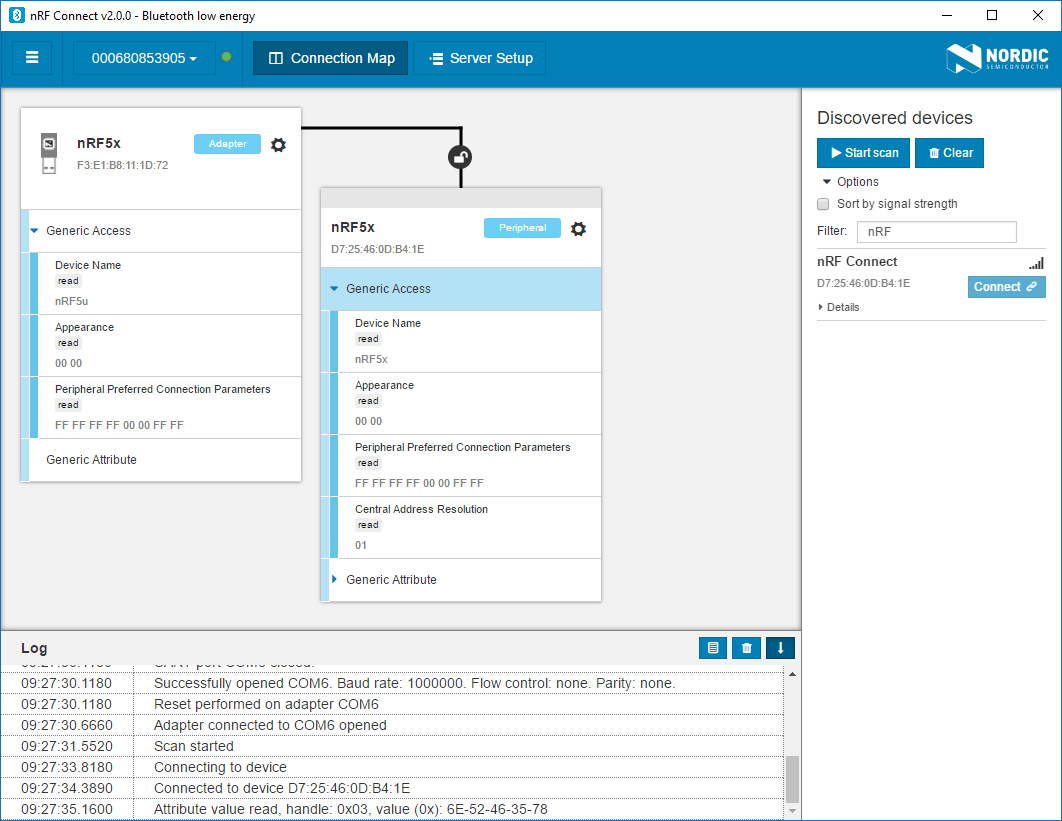Toggle log auto-scroll arrow button
Viewport: 1062px width, 821px height.
(x=780, y=648)
